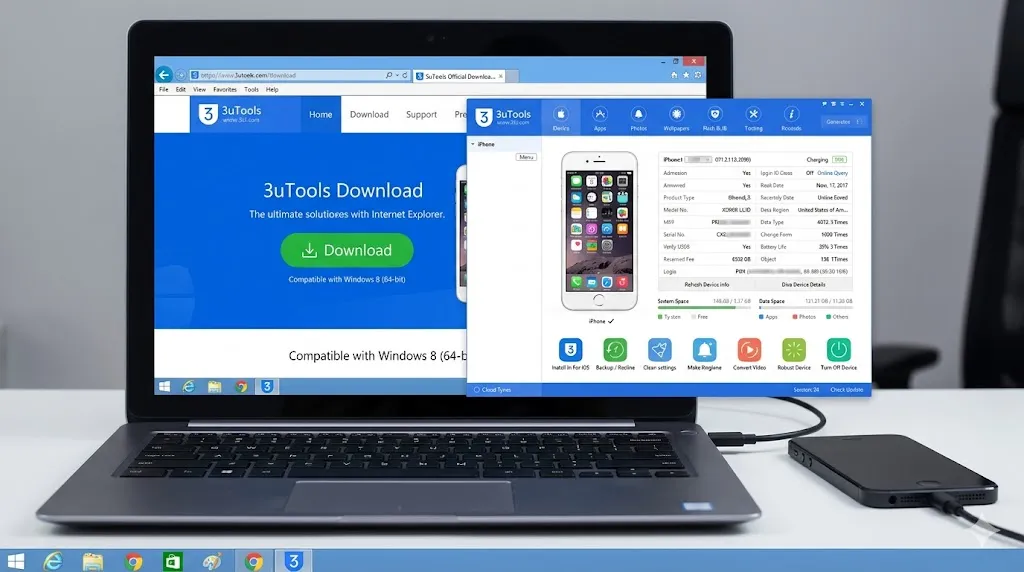Open the address bar dropdown arrow in browser
1024x572 pixels.
point(397,75)
